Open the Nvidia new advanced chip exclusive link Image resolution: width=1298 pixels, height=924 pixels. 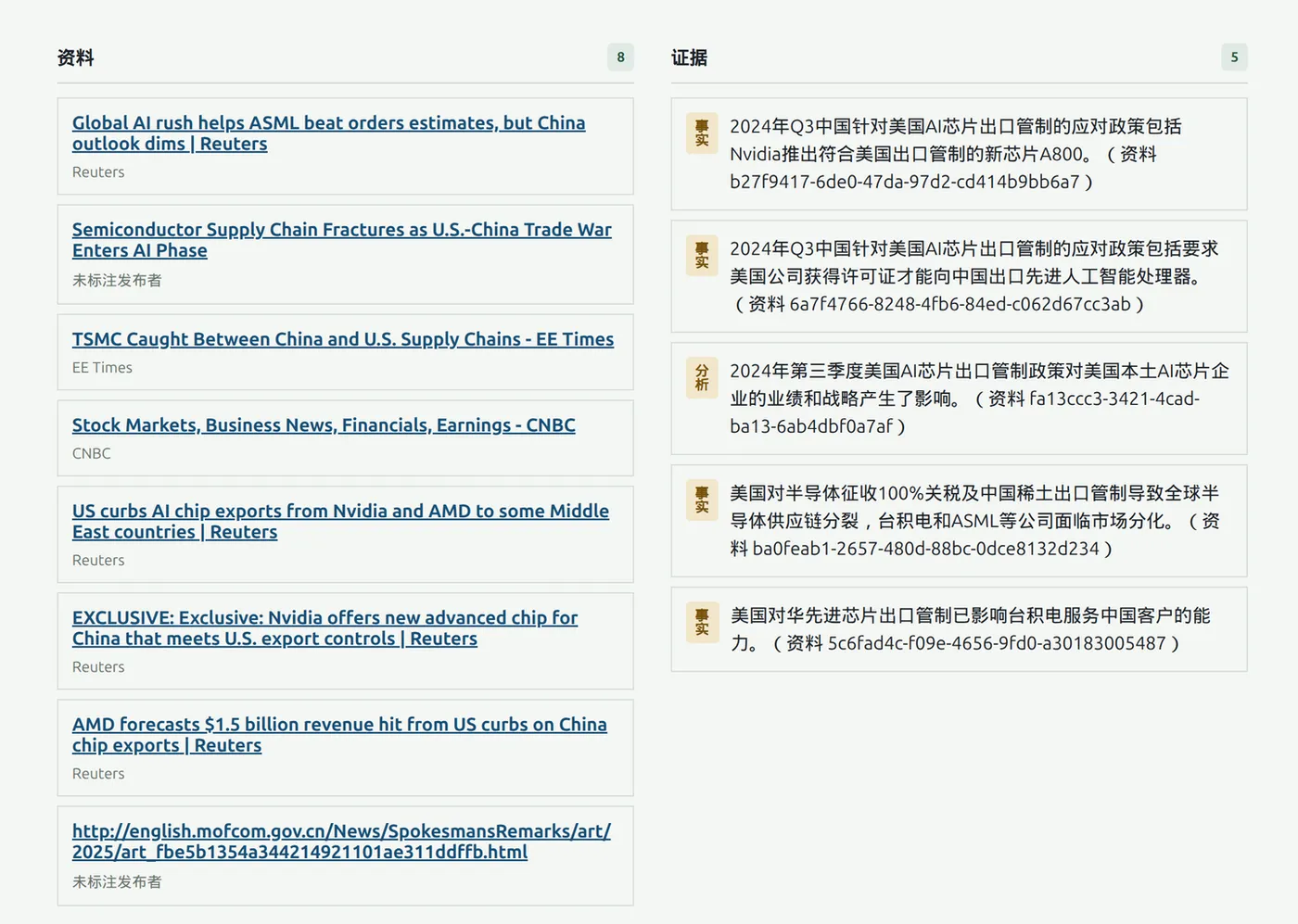(324, 628)
